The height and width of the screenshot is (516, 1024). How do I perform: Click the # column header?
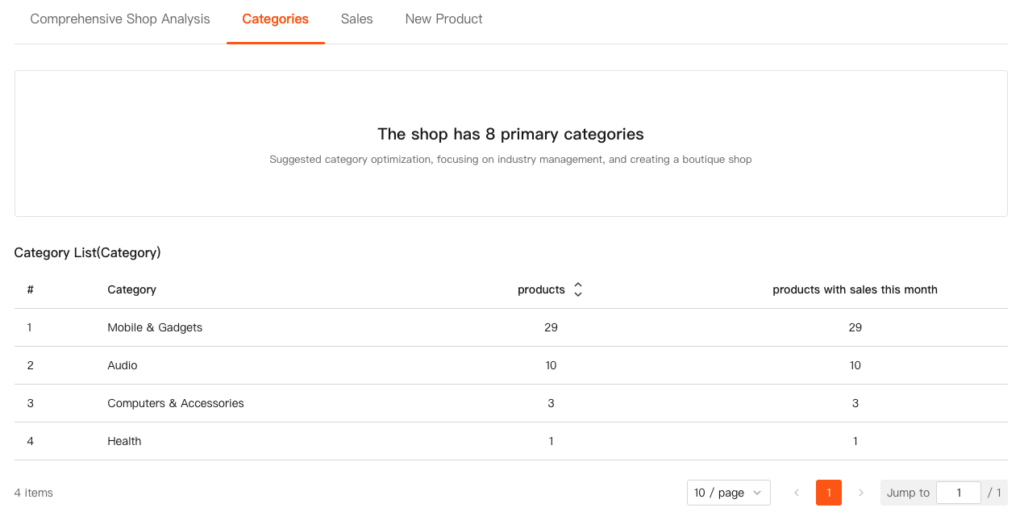click(31, 290)
